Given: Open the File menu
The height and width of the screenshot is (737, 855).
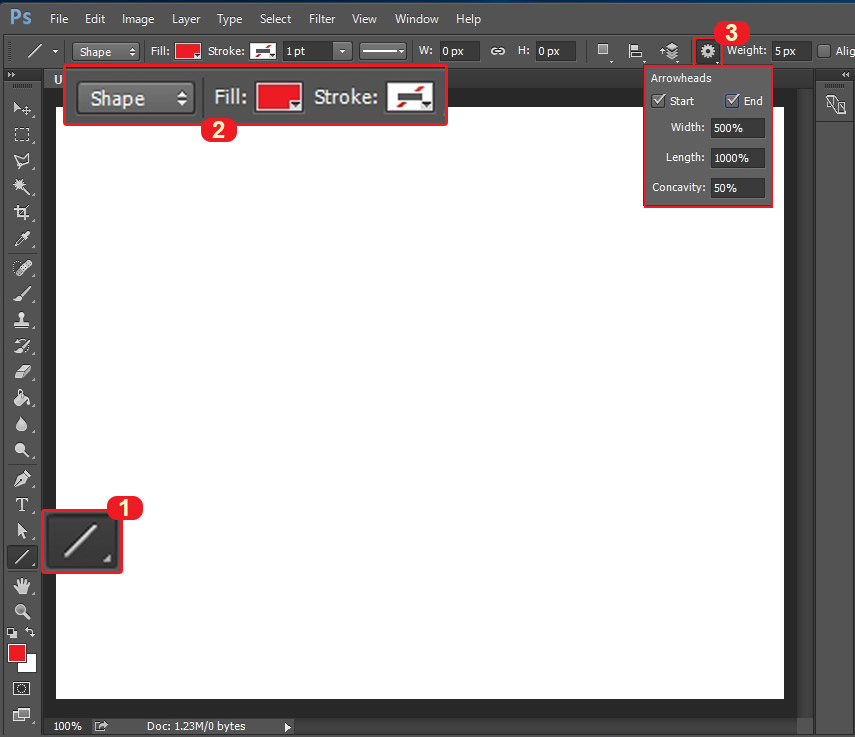Looking at the screenshot, I should pyautogui.click(x=59, y=19).
